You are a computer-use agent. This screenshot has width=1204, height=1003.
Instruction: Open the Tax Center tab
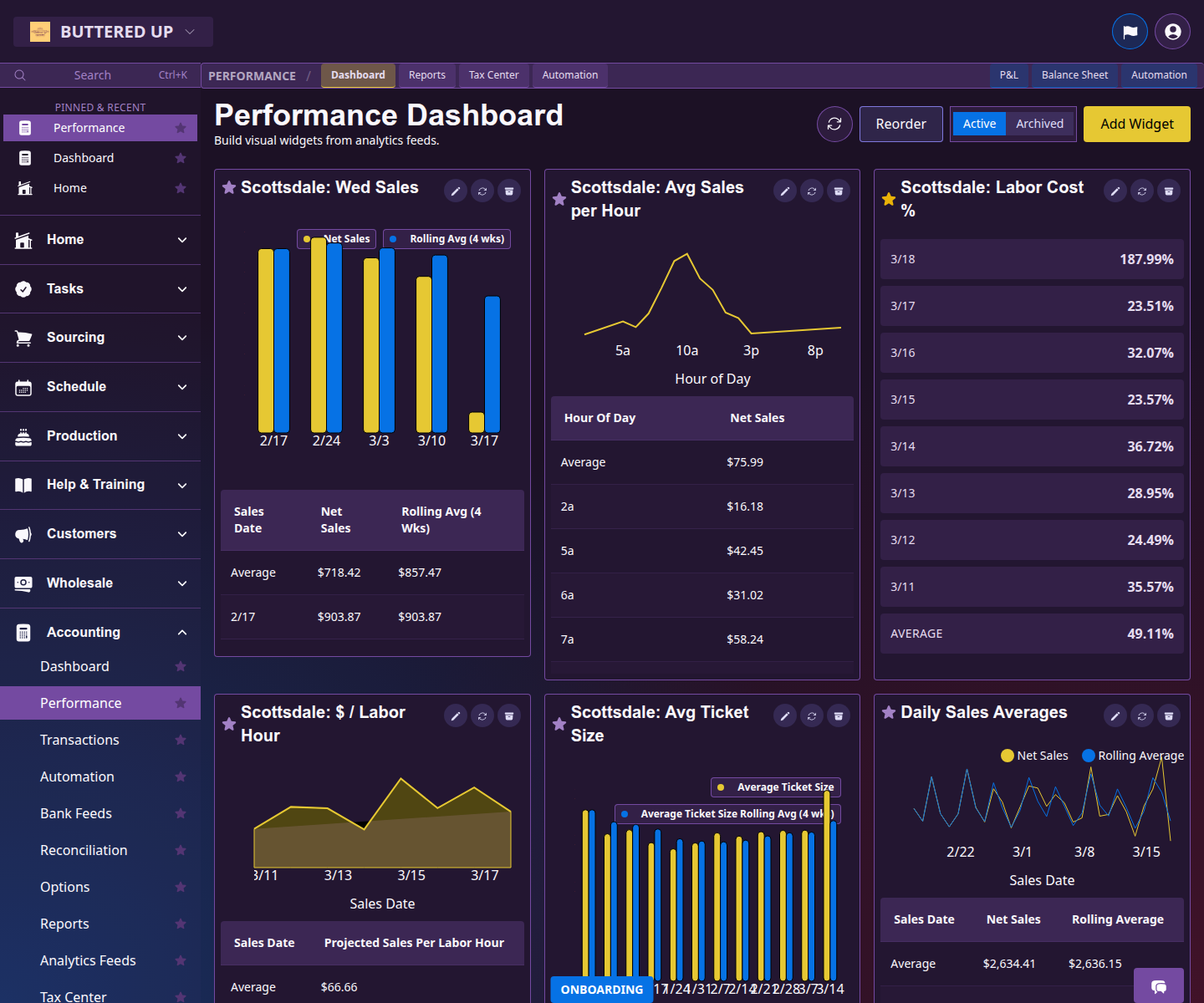tap(493, 75)
